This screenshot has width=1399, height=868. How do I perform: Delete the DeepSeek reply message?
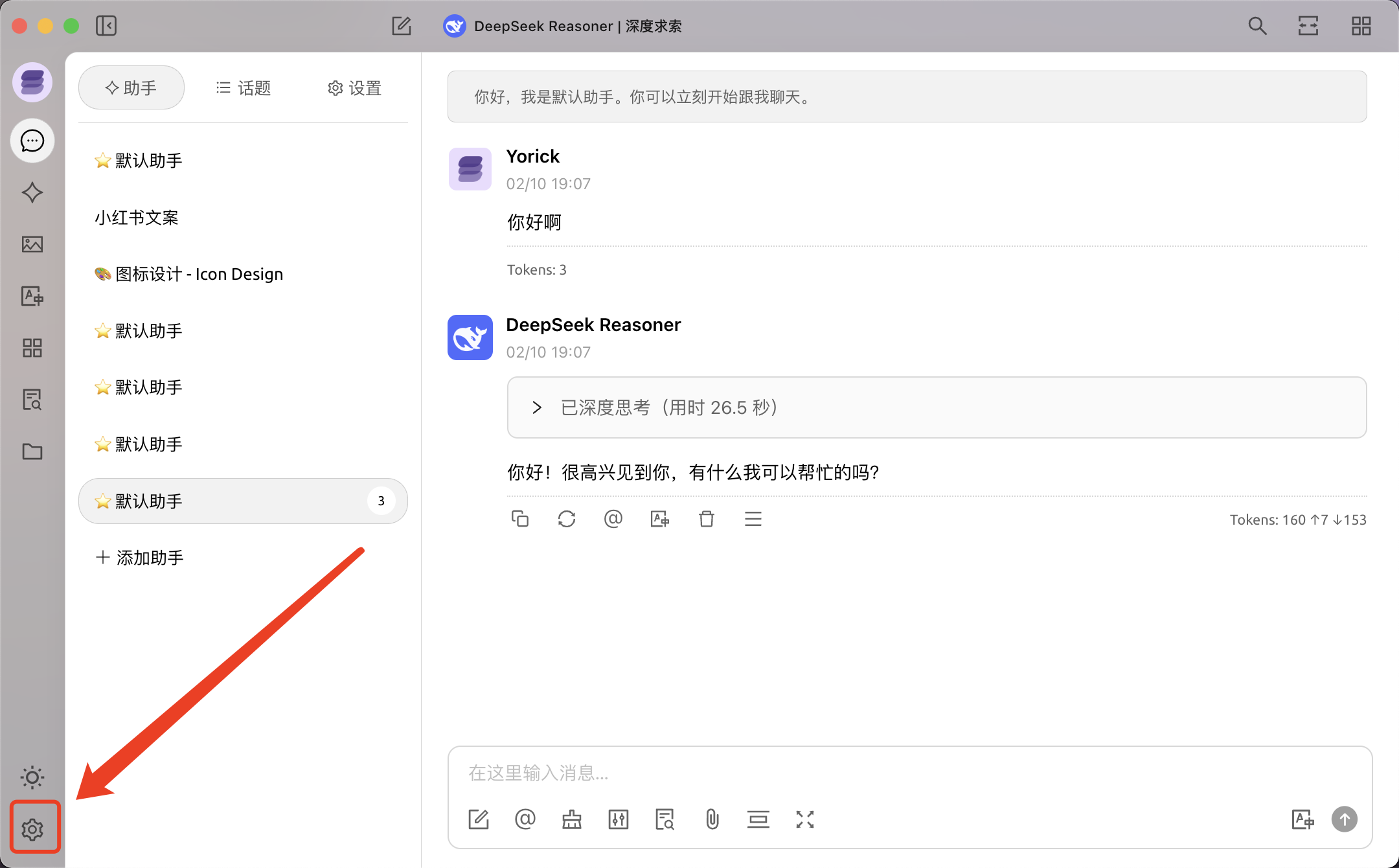coord(707,519)
